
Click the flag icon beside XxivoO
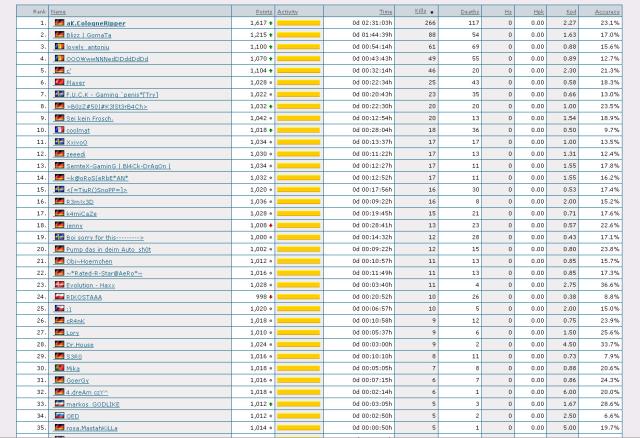(x=59, y=142)
